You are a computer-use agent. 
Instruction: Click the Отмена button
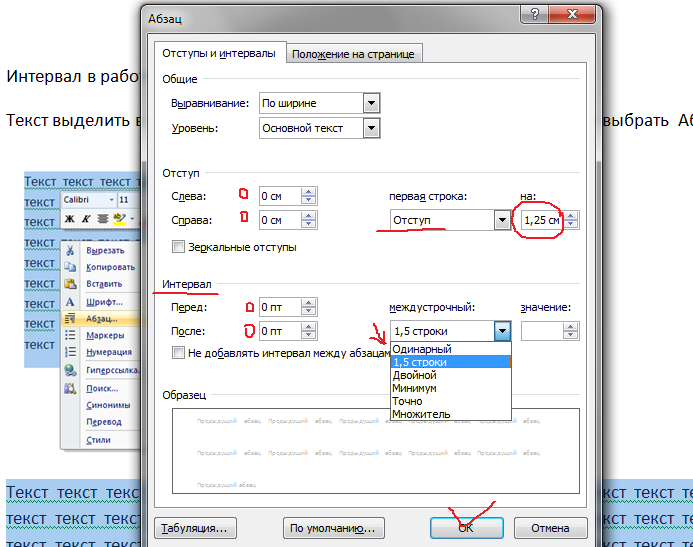point(550,528)
